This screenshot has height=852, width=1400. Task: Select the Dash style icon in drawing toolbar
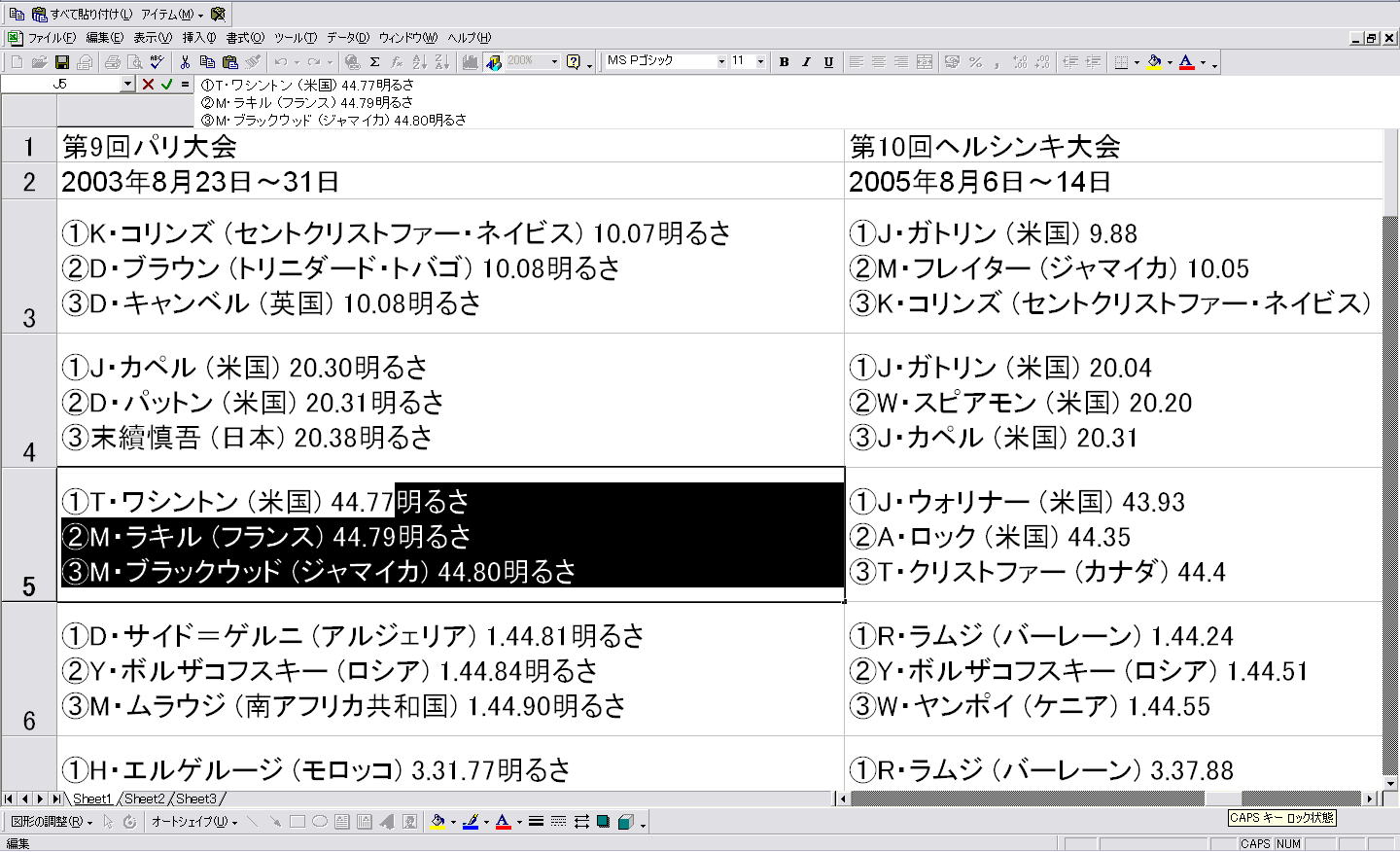559,822
